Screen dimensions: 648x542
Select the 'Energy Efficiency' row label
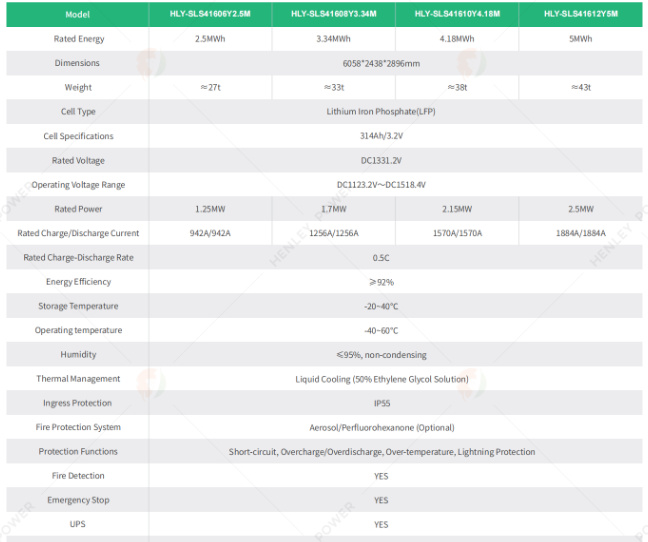pos(78,282)
